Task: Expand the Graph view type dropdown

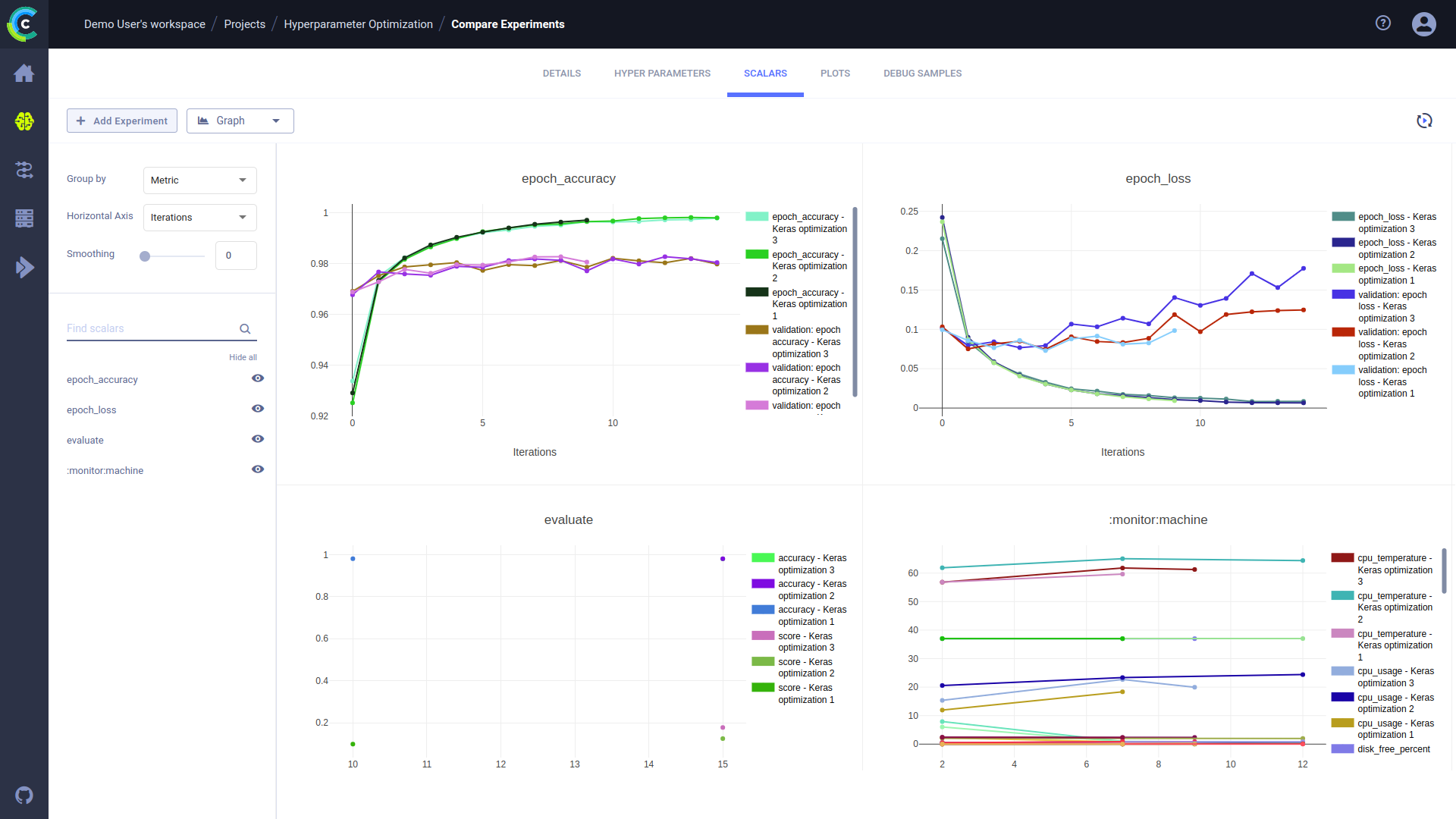Action: click(240, 121)
